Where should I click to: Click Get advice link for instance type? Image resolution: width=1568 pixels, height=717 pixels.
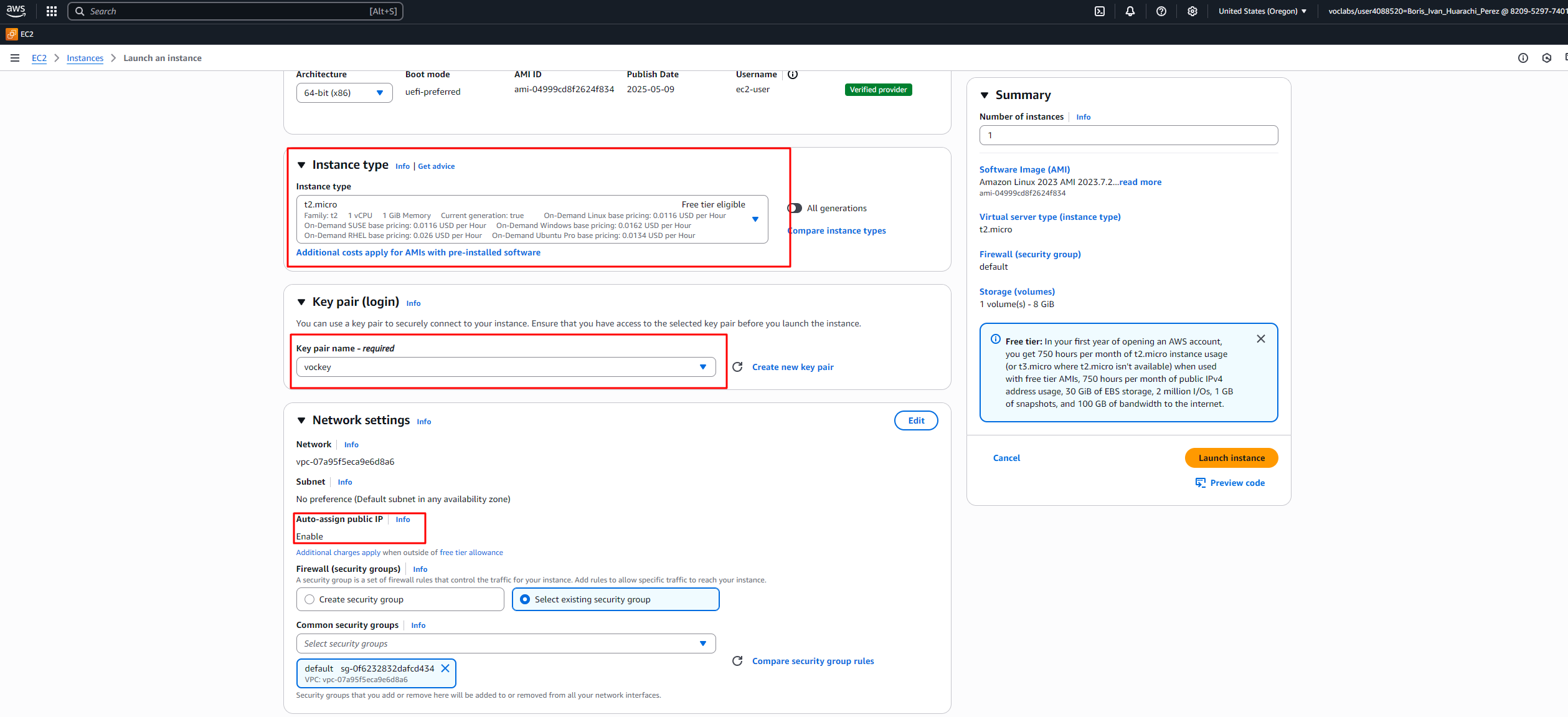click(x=437, y=166)
